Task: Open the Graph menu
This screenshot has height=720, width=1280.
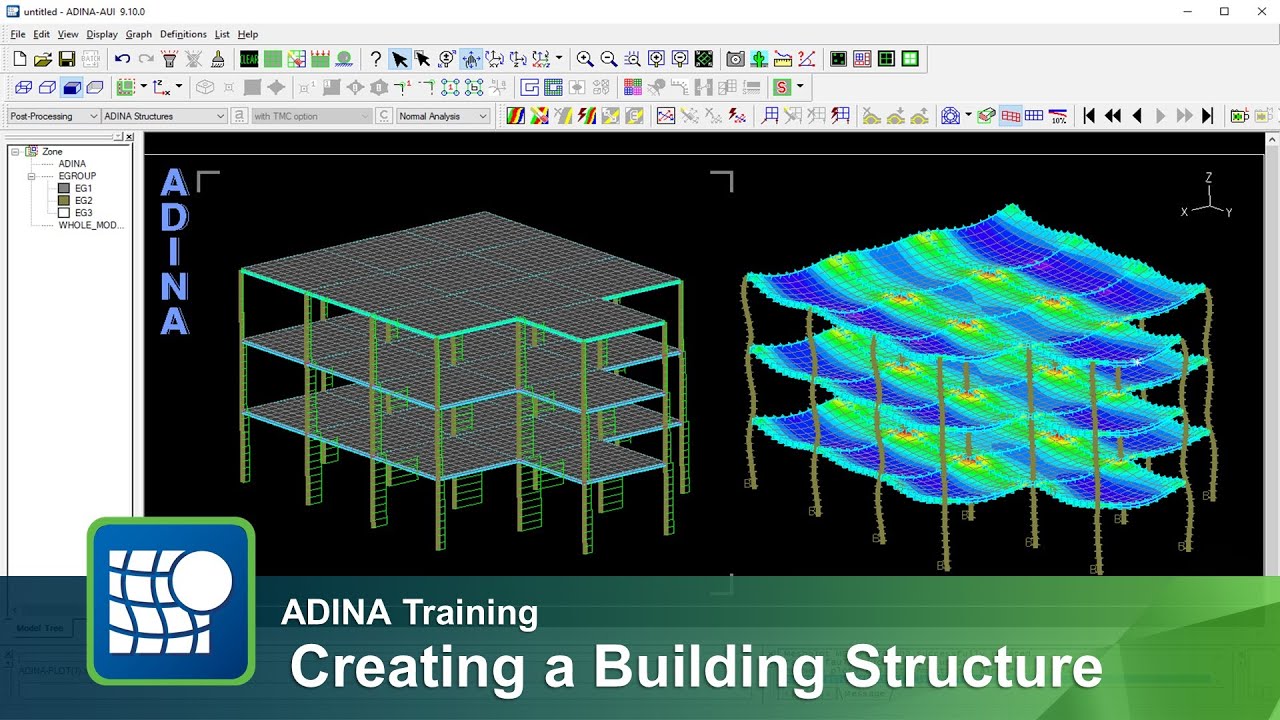Action: click(138, 34)
